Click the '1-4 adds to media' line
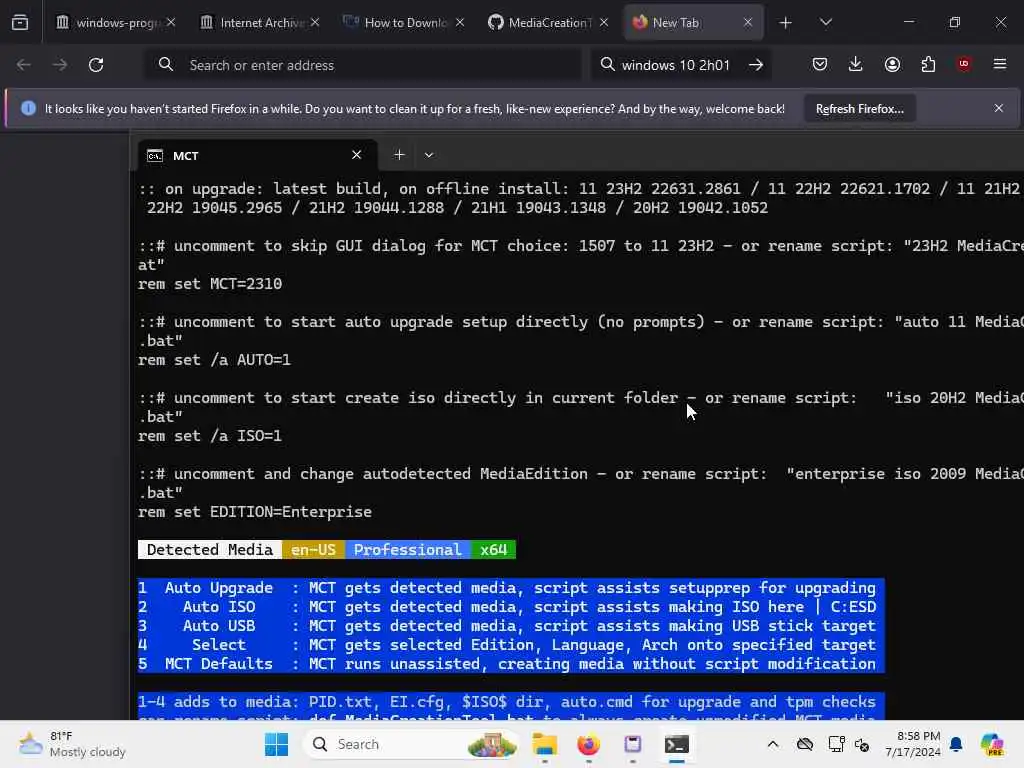This screenshot has height=768, width=1024. pyautogui.click(x=511, y=702)
